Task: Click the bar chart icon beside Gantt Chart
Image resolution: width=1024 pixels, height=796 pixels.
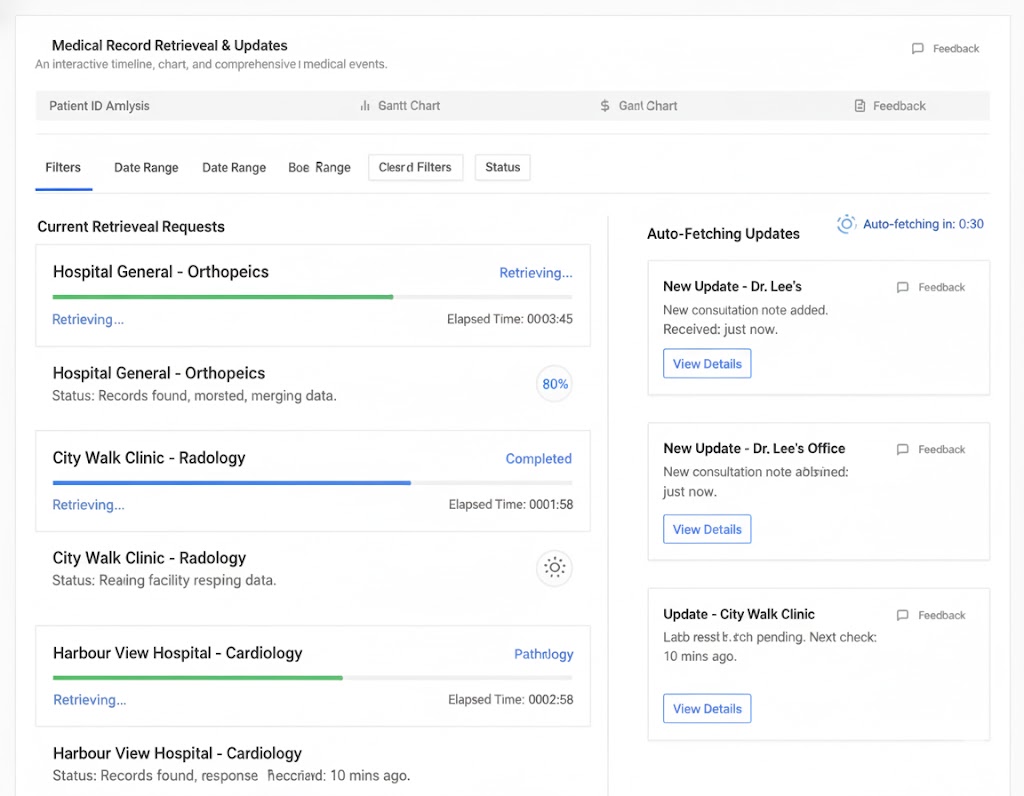Action: tap(365, 106)
